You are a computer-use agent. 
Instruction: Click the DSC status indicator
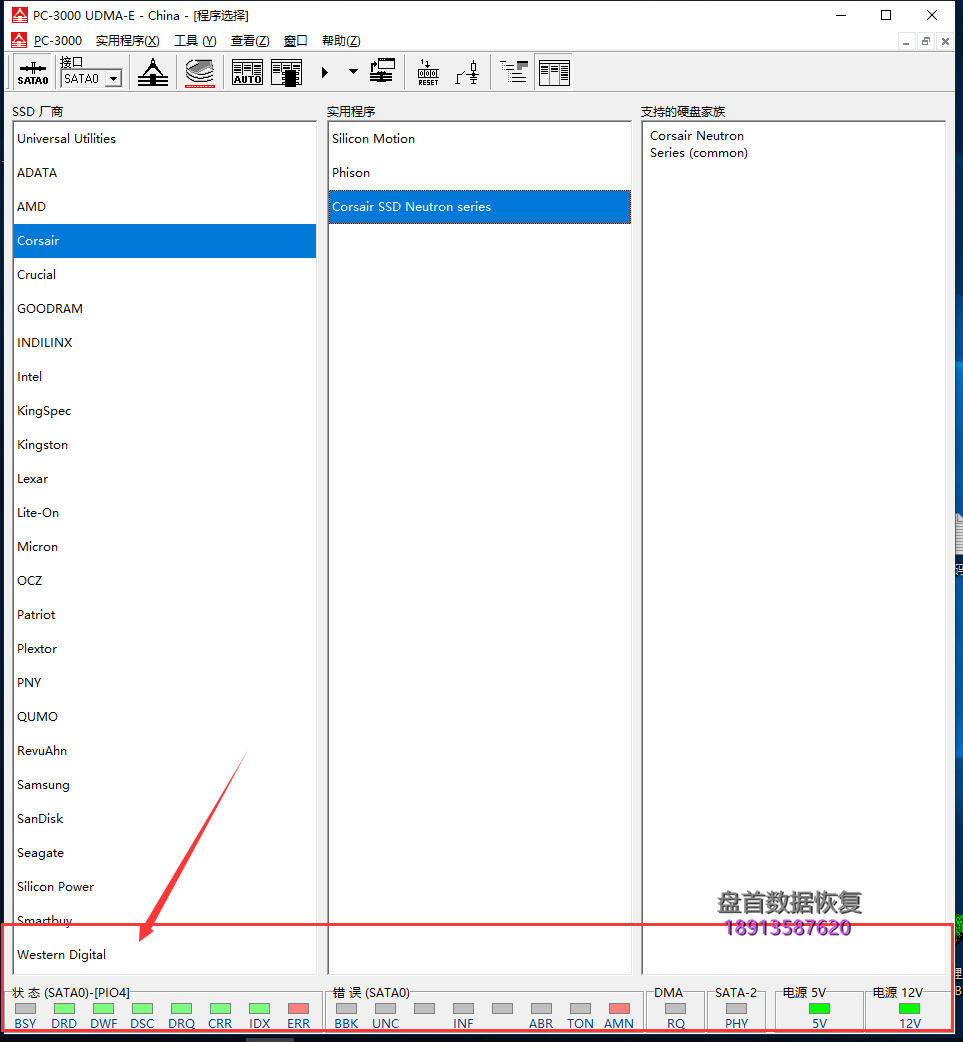click(x=142, y=1009)
